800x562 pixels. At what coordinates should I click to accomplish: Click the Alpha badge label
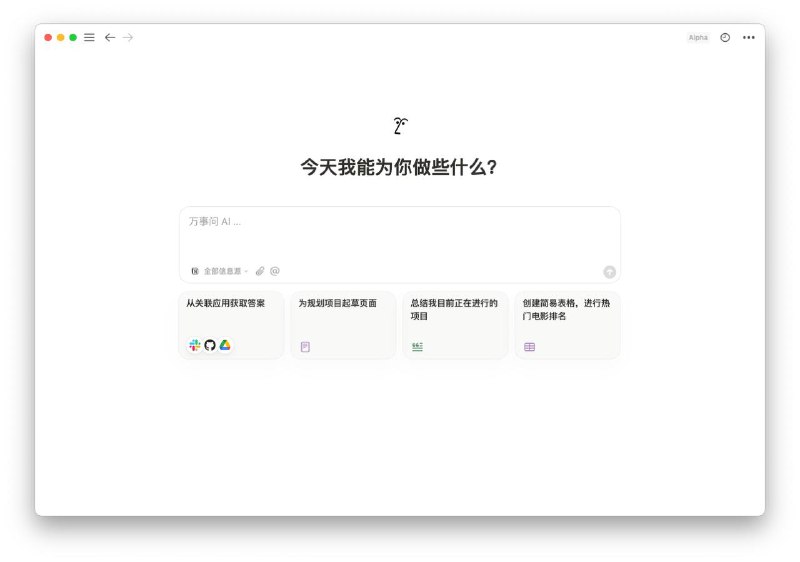point(698,37)
